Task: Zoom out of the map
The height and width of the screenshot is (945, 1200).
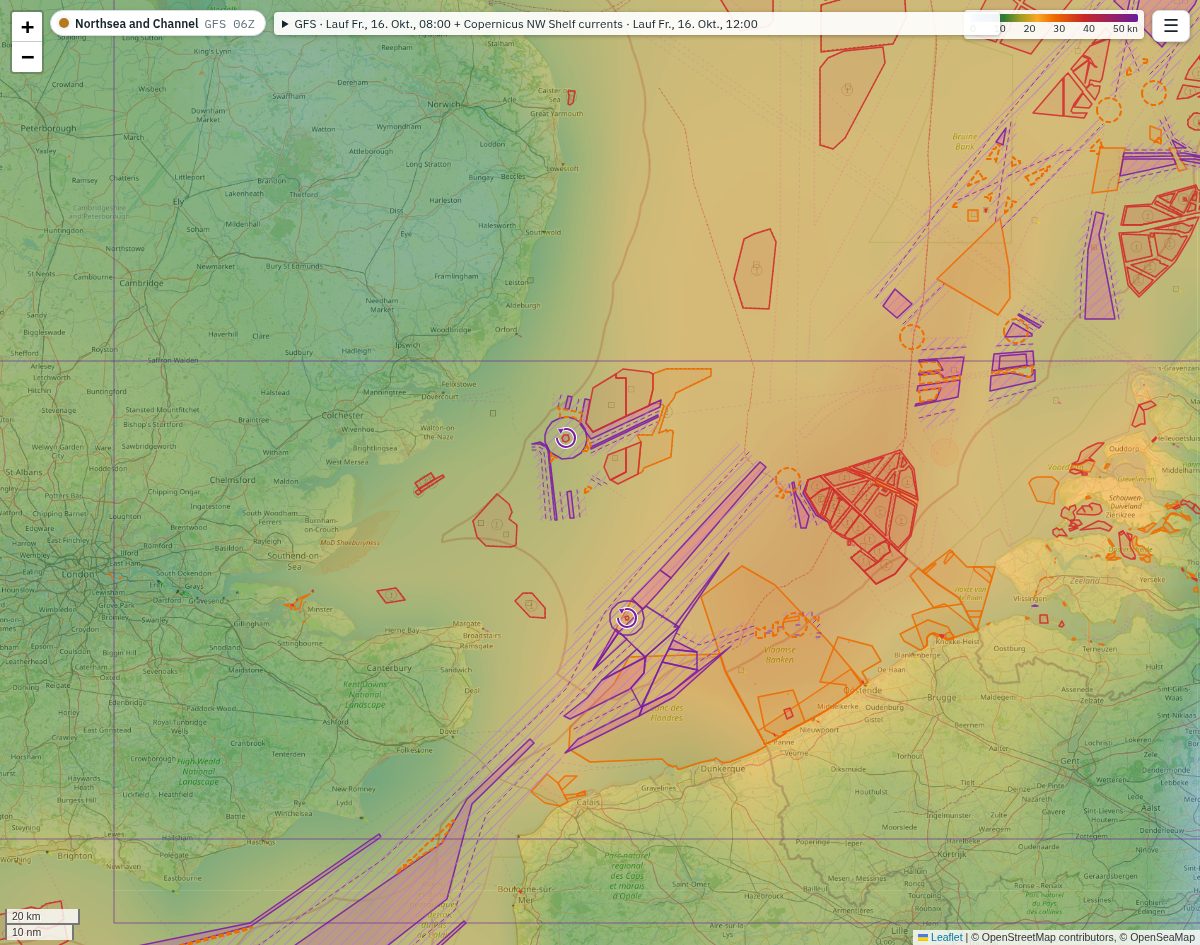Action: point(27,57)
